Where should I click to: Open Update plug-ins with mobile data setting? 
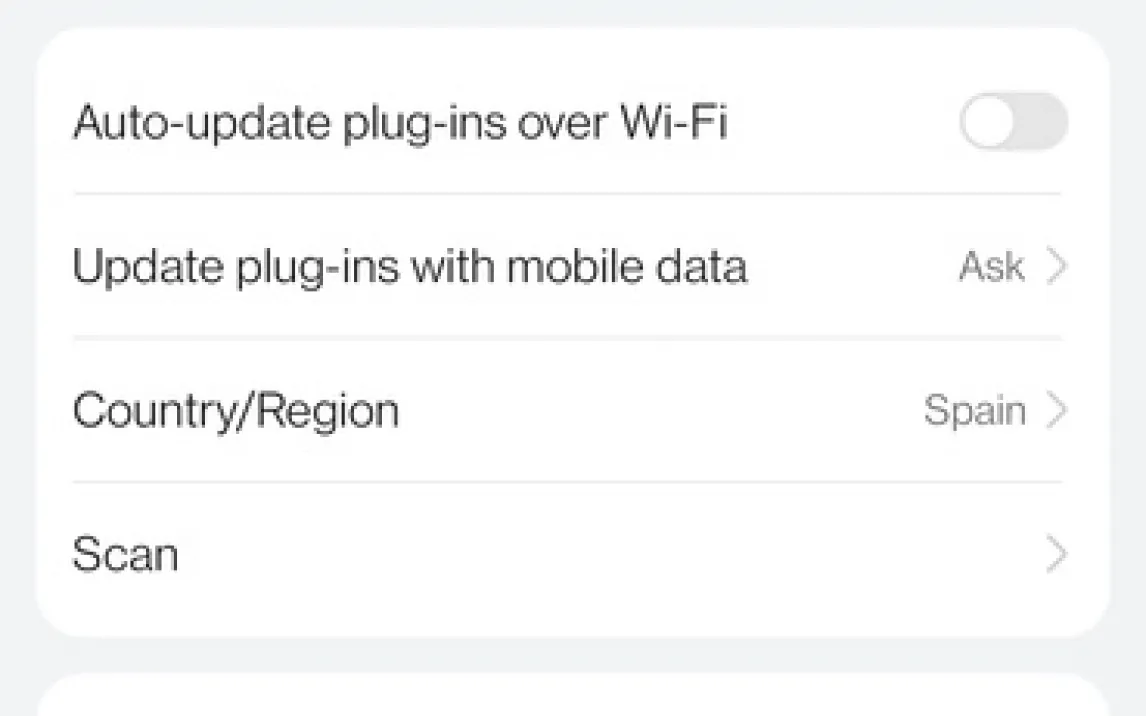tap(410, 267)
